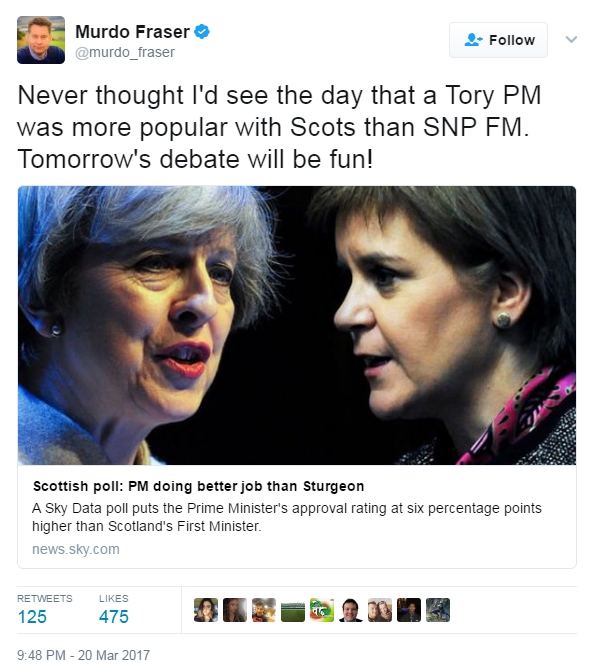The height and width of the screenshot is (672, 593).
Task: Open the @murdo_fraser handle
Action: point(125,52)
